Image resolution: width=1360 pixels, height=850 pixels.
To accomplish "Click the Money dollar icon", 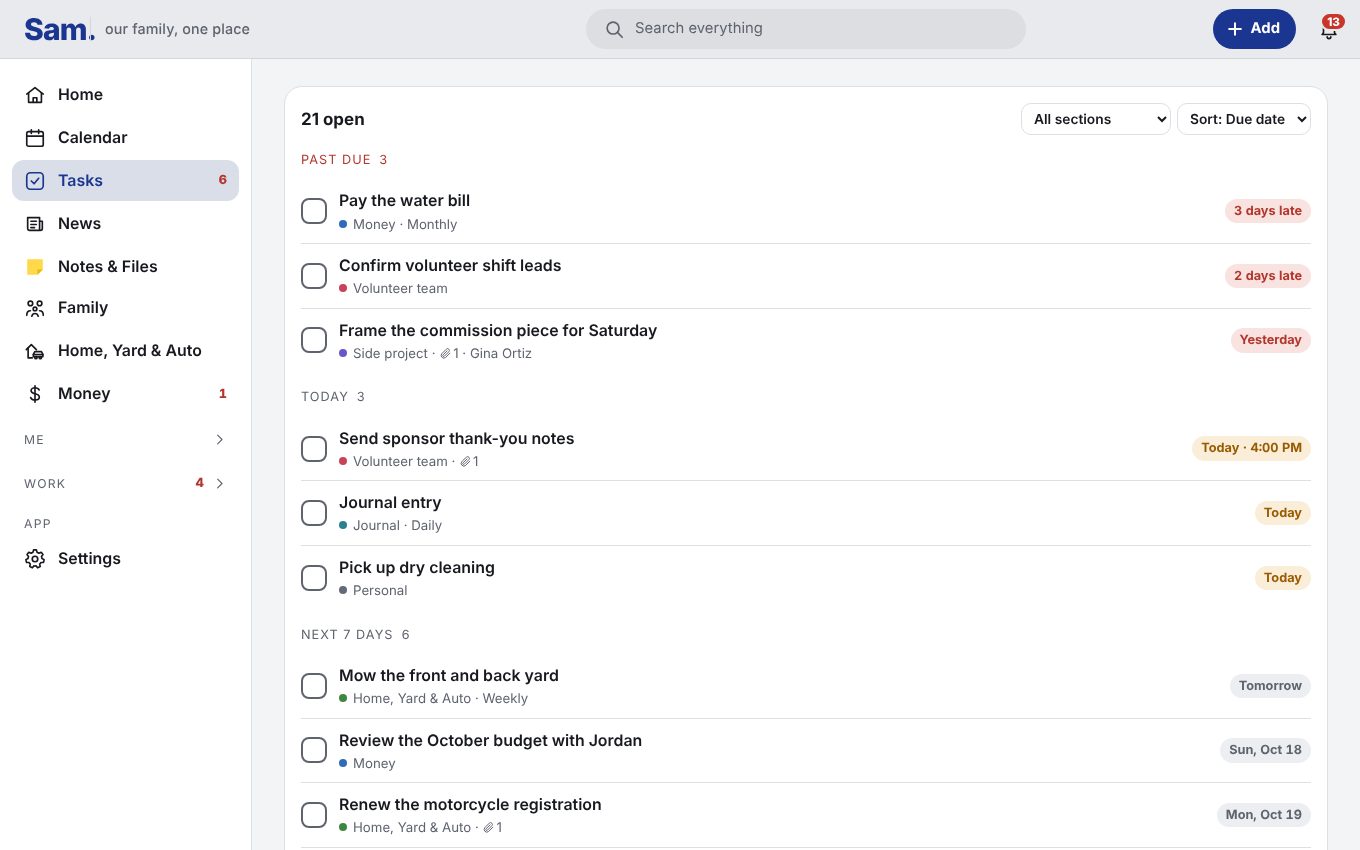I will point(35,394).
